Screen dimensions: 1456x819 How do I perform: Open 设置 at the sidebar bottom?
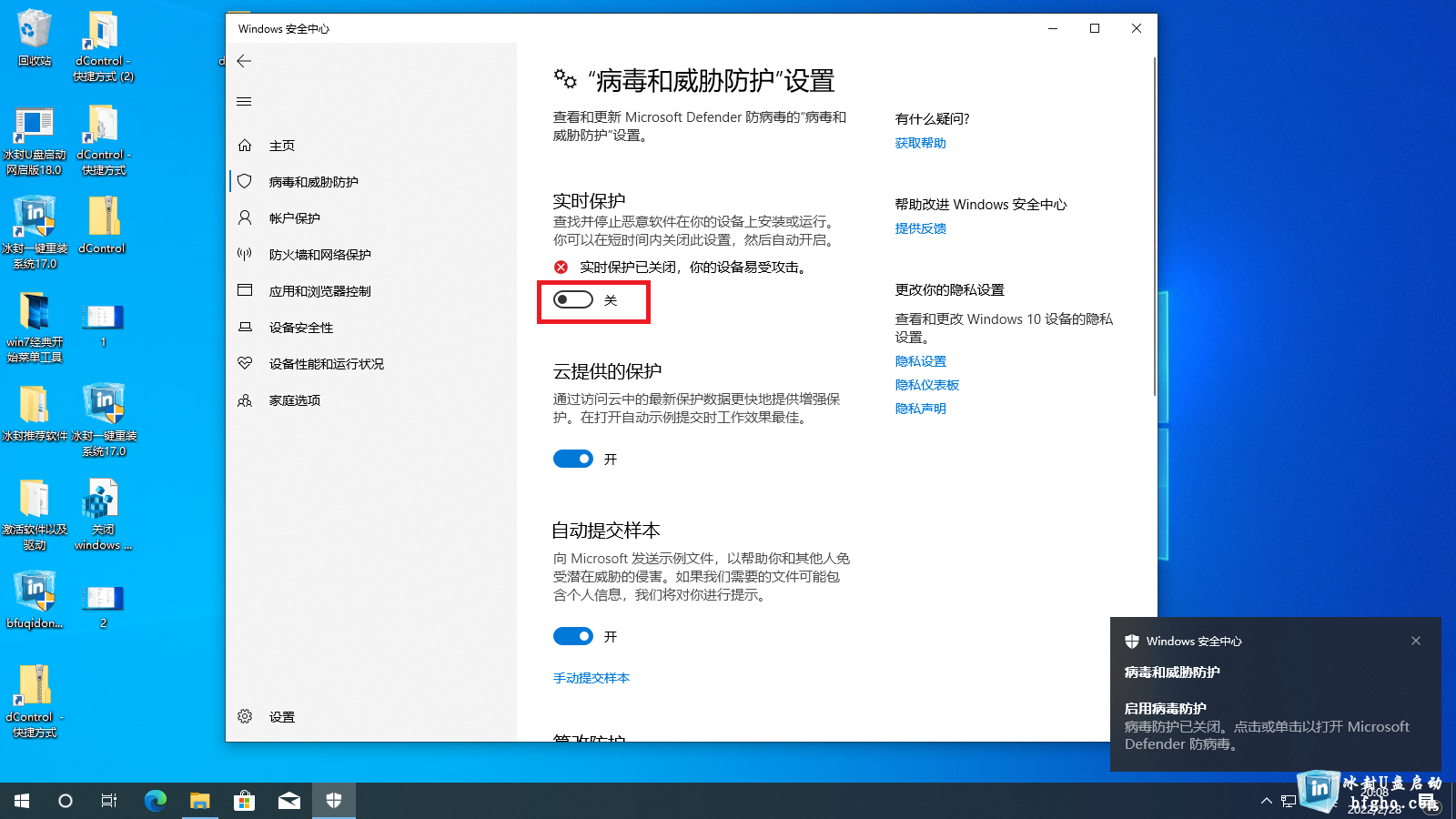[371, 717]
